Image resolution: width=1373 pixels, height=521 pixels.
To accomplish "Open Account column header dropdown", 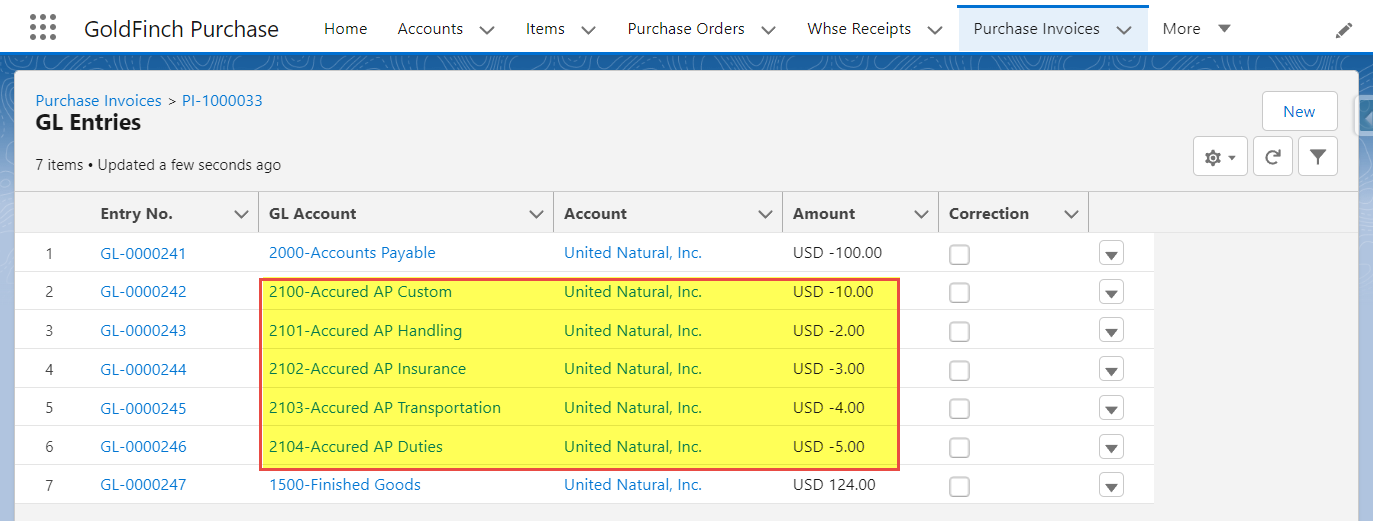I will (x=765, y=214).
